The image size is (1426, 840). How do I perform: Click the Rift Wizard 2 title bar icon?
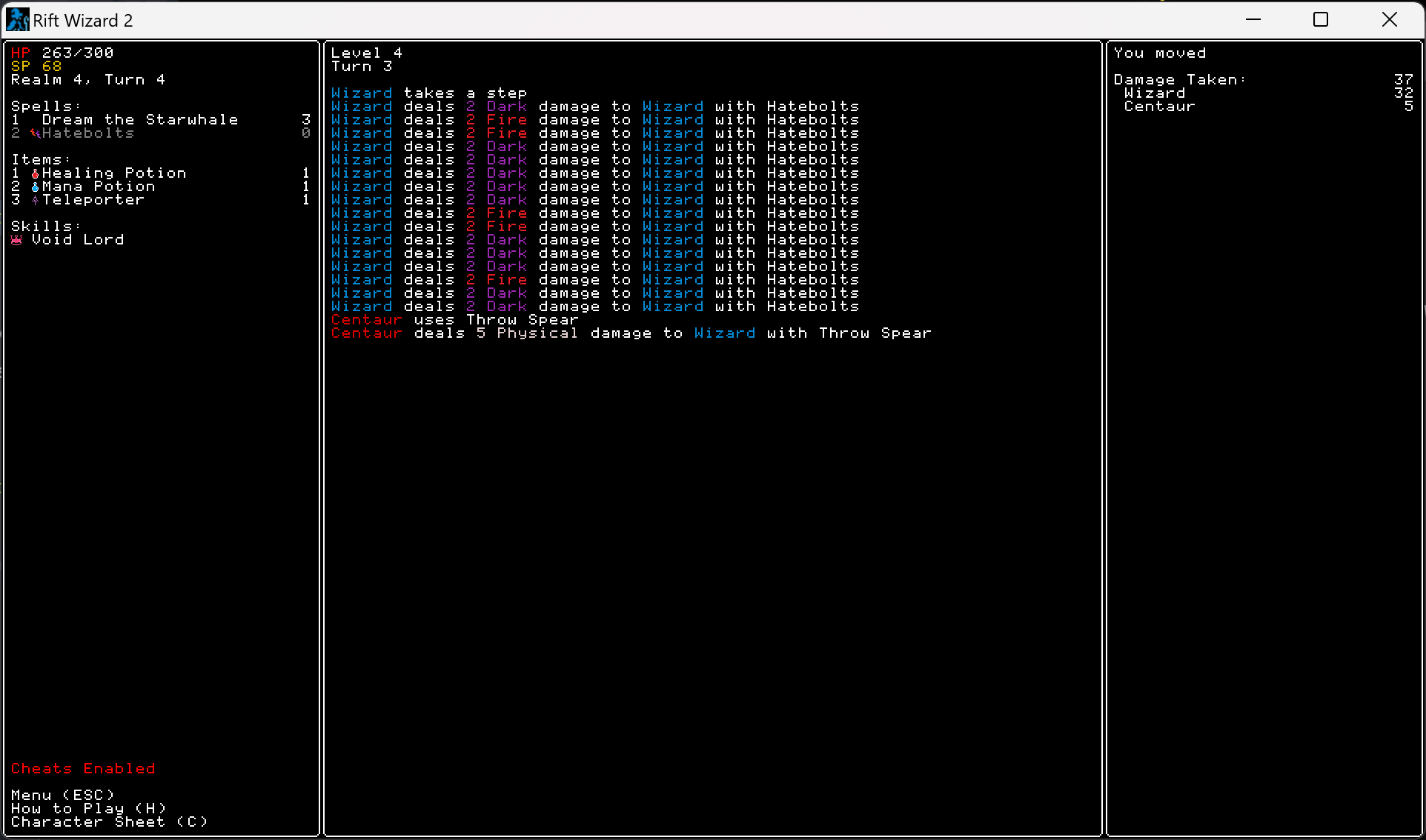pyautogui.click(x=17, y=20)
